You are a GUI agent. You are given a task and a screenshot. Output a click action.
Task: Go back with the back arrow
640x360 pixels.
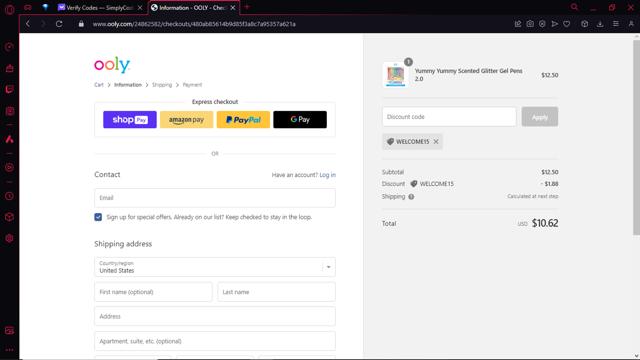pyautogui.click(x=28, y=24)
